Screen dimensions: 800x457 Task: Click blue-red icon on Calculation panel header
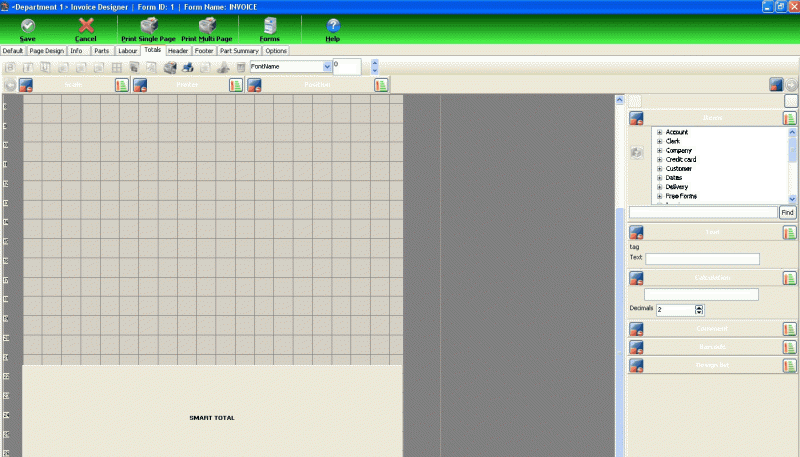click(636, 278)
